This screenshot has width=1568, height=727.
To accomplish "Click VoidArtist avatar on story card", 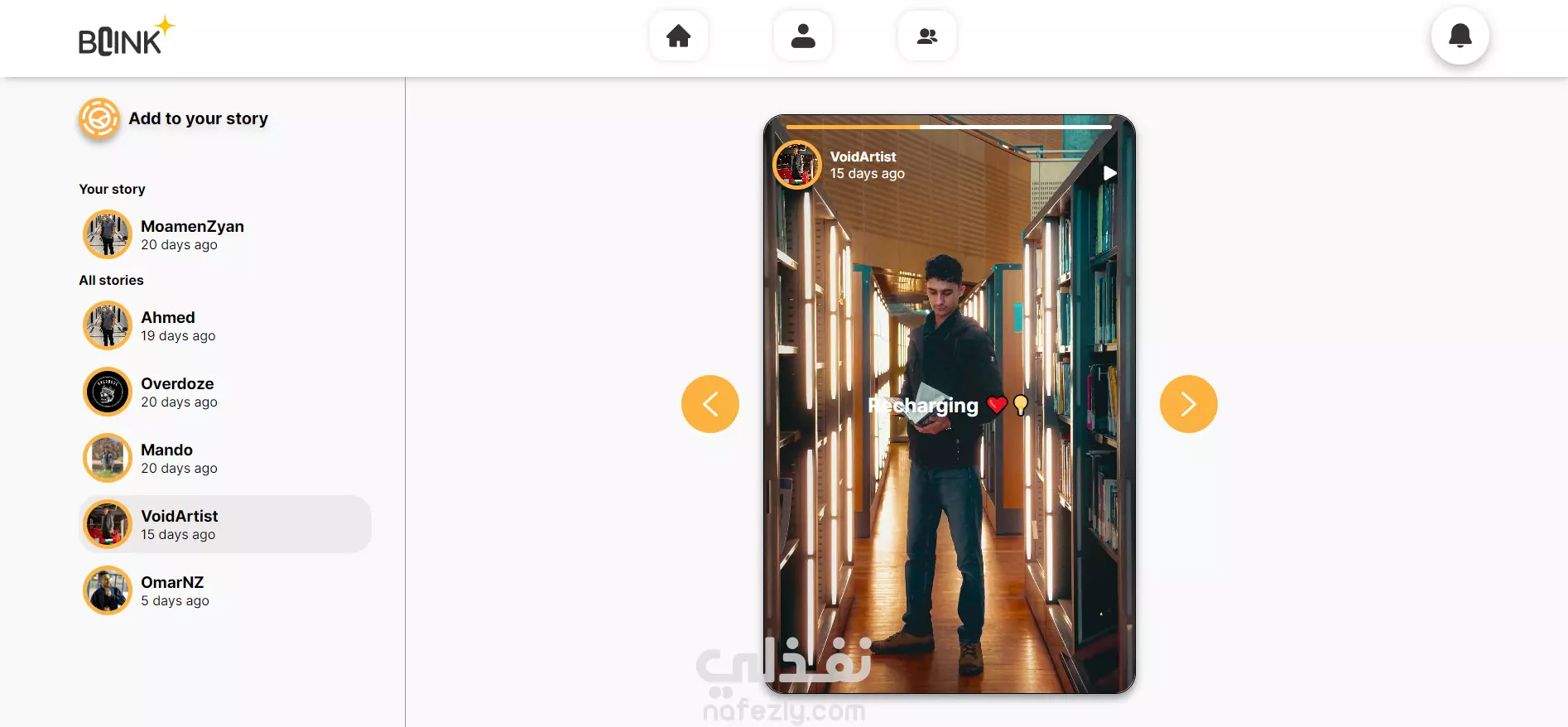I will (x=797, y=165).
